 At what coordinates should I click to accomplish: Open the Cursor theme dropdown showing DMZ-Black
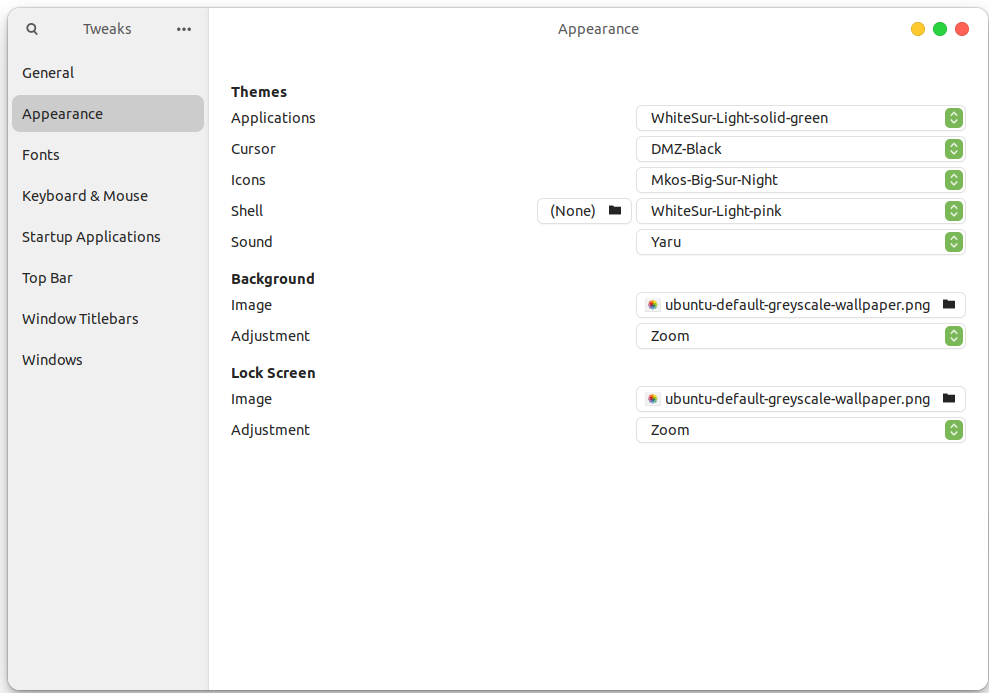[x=800, y=149]
